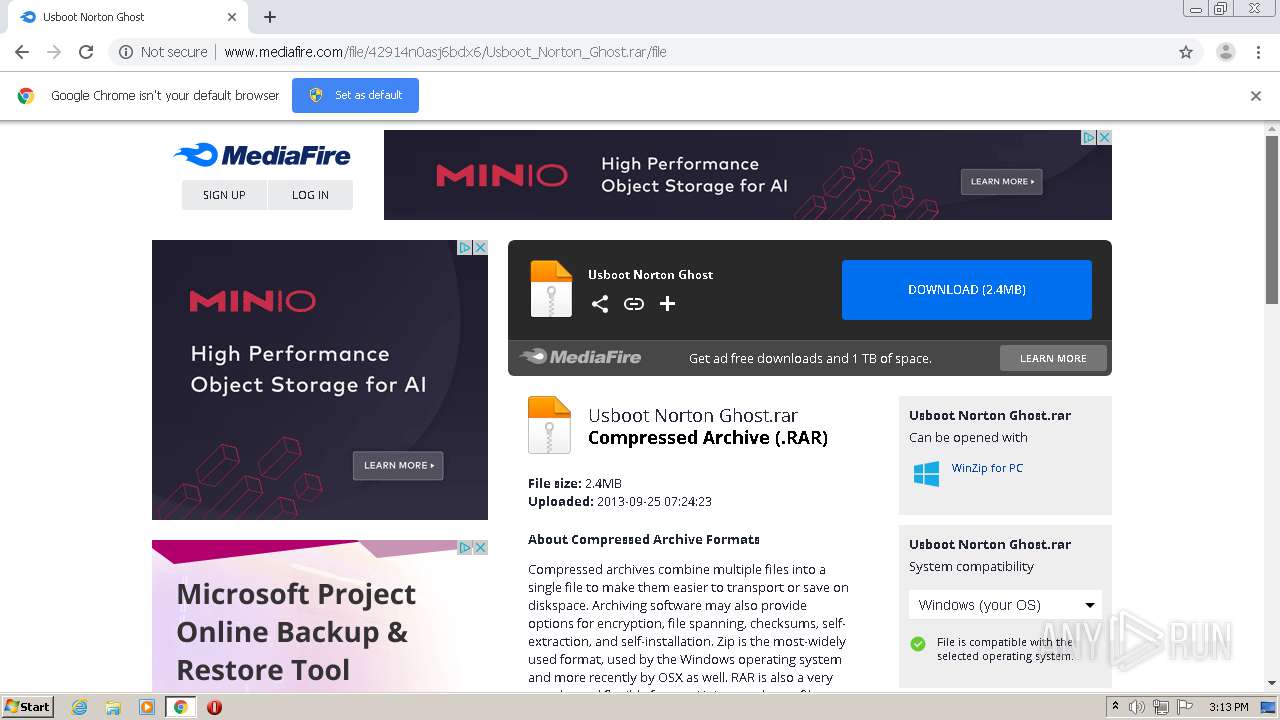Close the left MinIO ad
The height and width of the screenshot is (720, 1280).
pos(480,247)
